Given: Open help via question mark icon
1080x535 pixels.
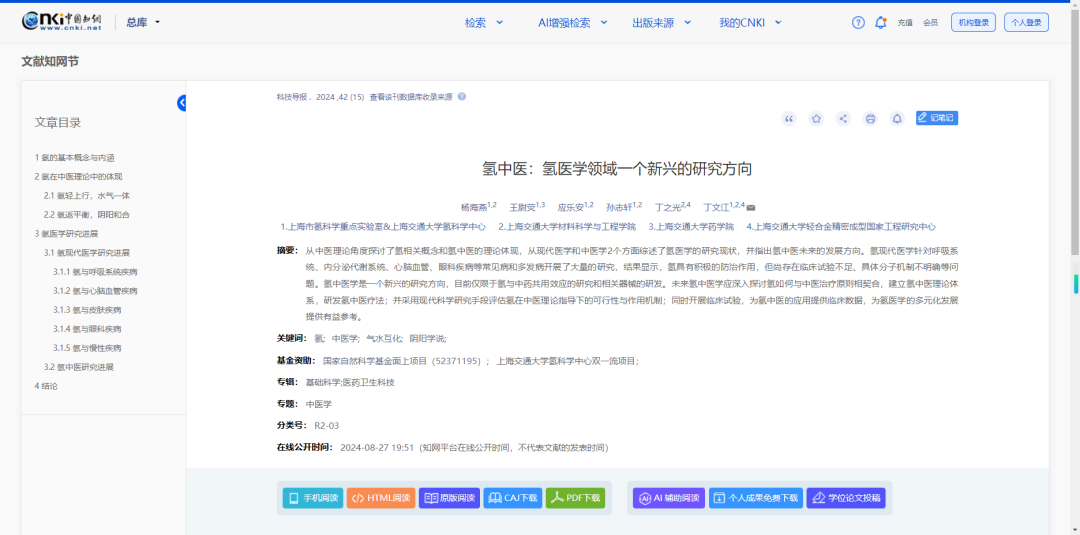Looking at the screenshot, I should click(x=858, y=22).
